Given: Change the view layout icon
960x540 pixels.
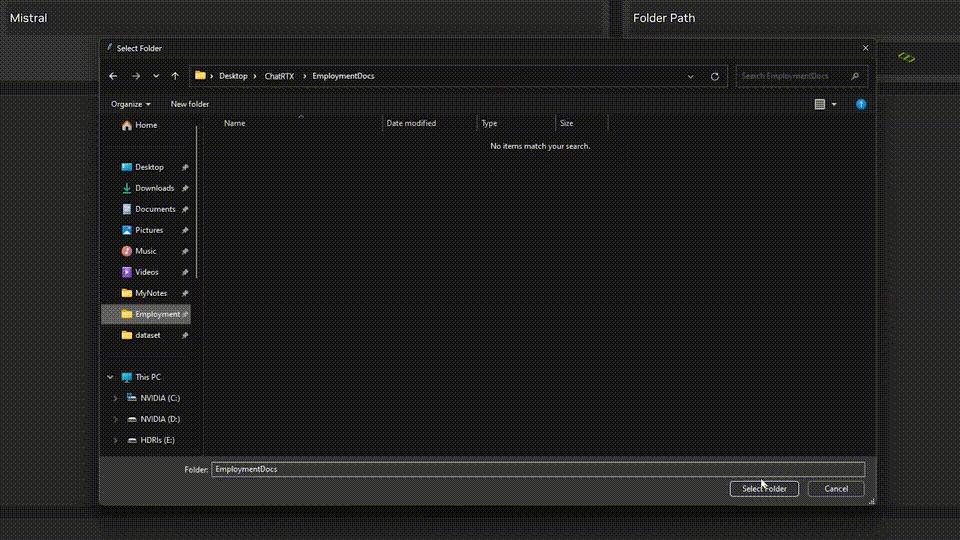Looking at the screenshot, I should point(820,104).
